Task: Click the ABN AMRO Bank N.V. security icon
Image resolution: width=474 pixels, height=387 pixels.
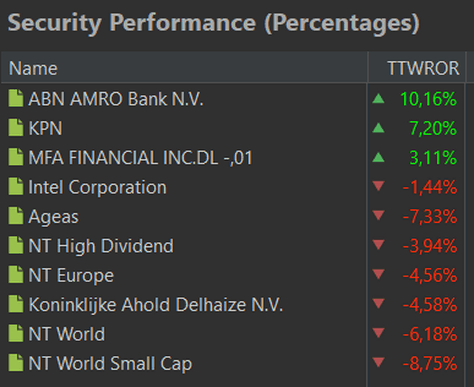Action: 16,98
